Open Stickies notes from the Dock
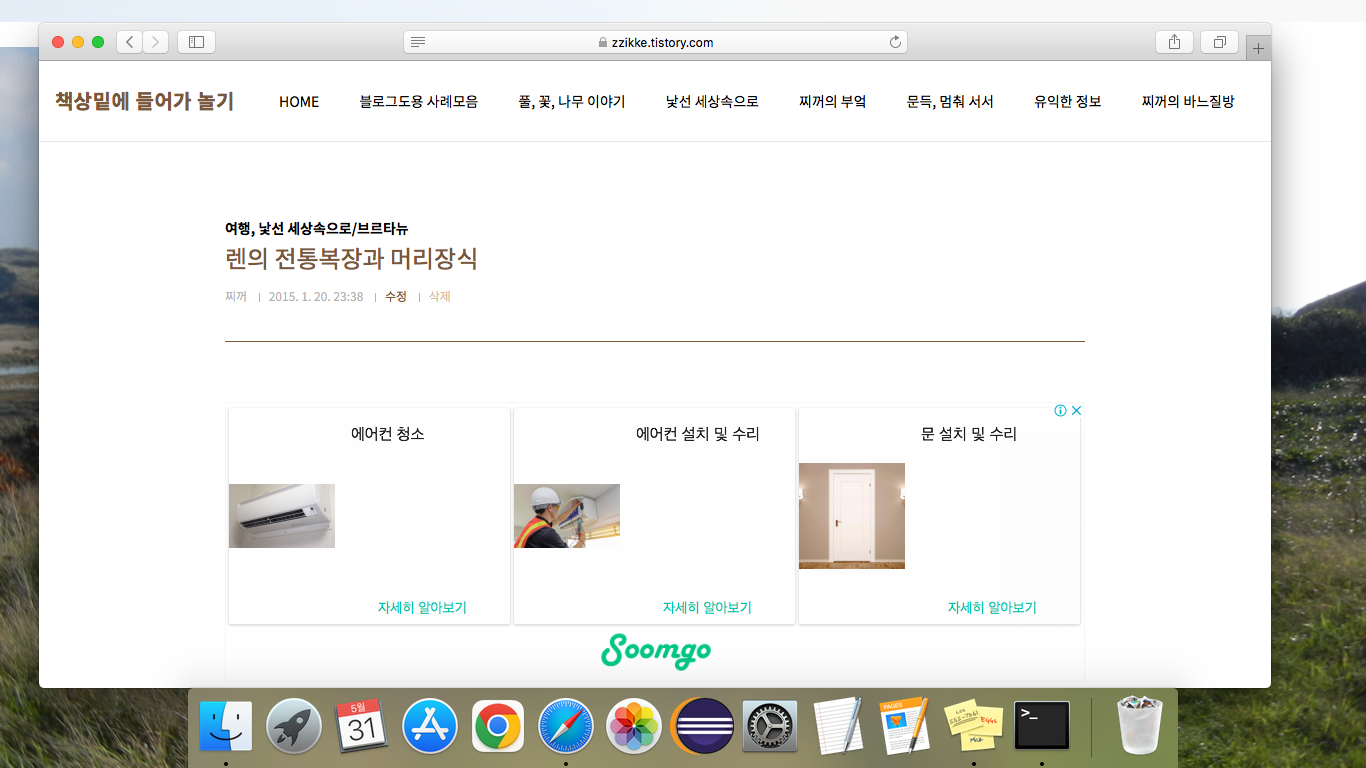 pyautogui.click(x=973, y=726)
